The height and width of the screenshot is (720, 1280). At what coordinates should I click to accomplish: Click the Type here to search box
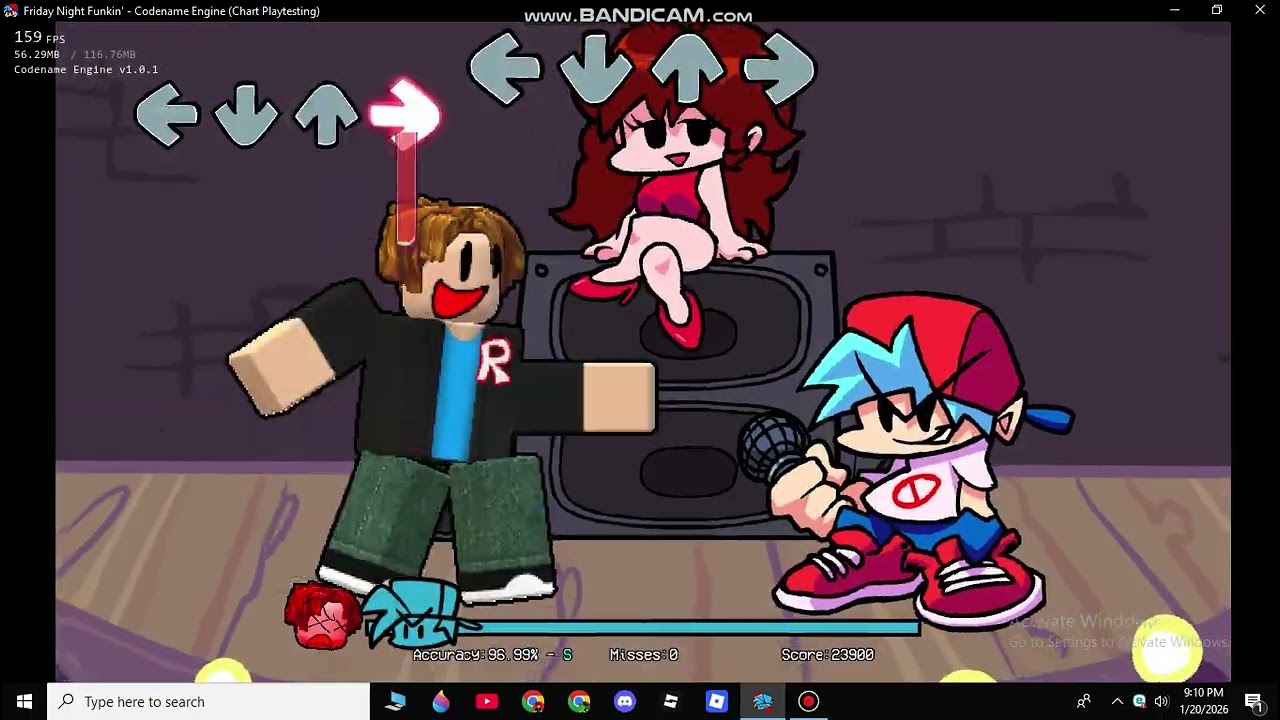[x=209, y=702]
